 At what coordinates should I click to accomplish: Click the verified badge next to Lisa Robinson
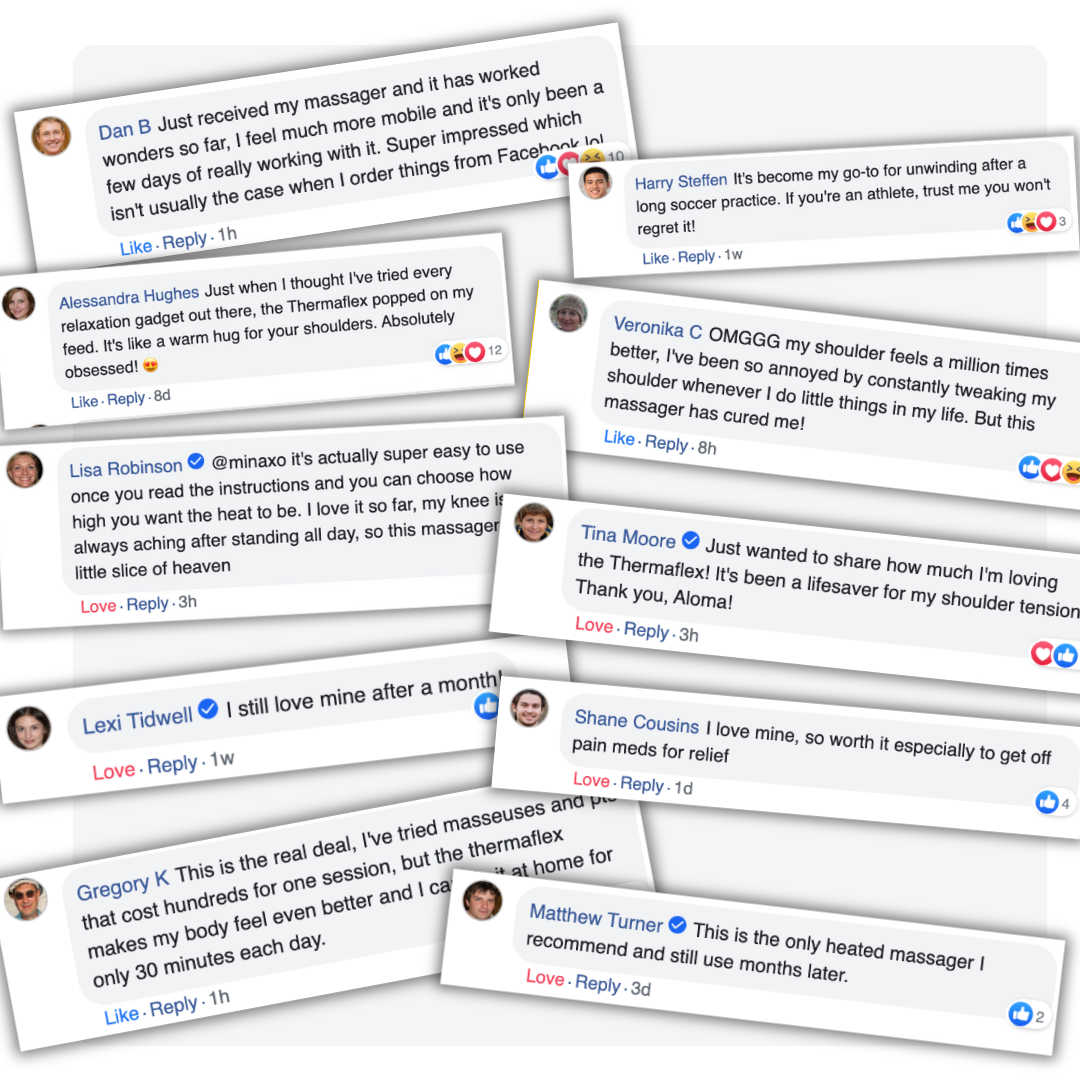(x=196, y=461)
